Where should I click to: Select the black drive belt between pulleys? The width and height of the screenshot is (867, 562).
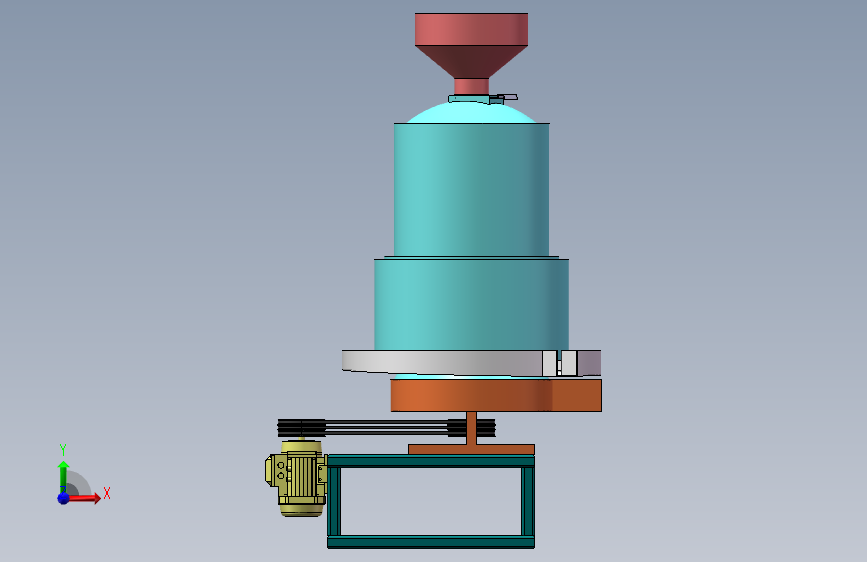tap(386, 428)
